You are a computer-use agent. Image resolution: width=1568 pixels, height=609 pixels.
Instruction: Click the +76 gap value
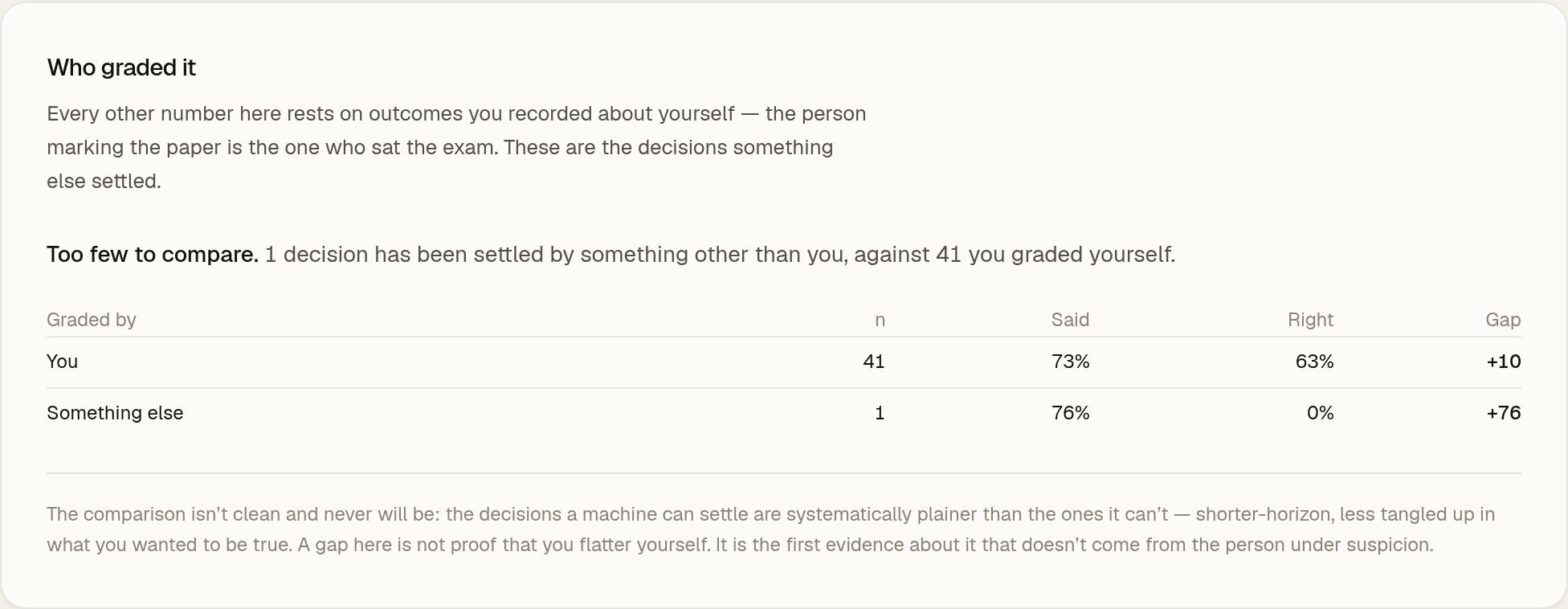coord(1504,413)
